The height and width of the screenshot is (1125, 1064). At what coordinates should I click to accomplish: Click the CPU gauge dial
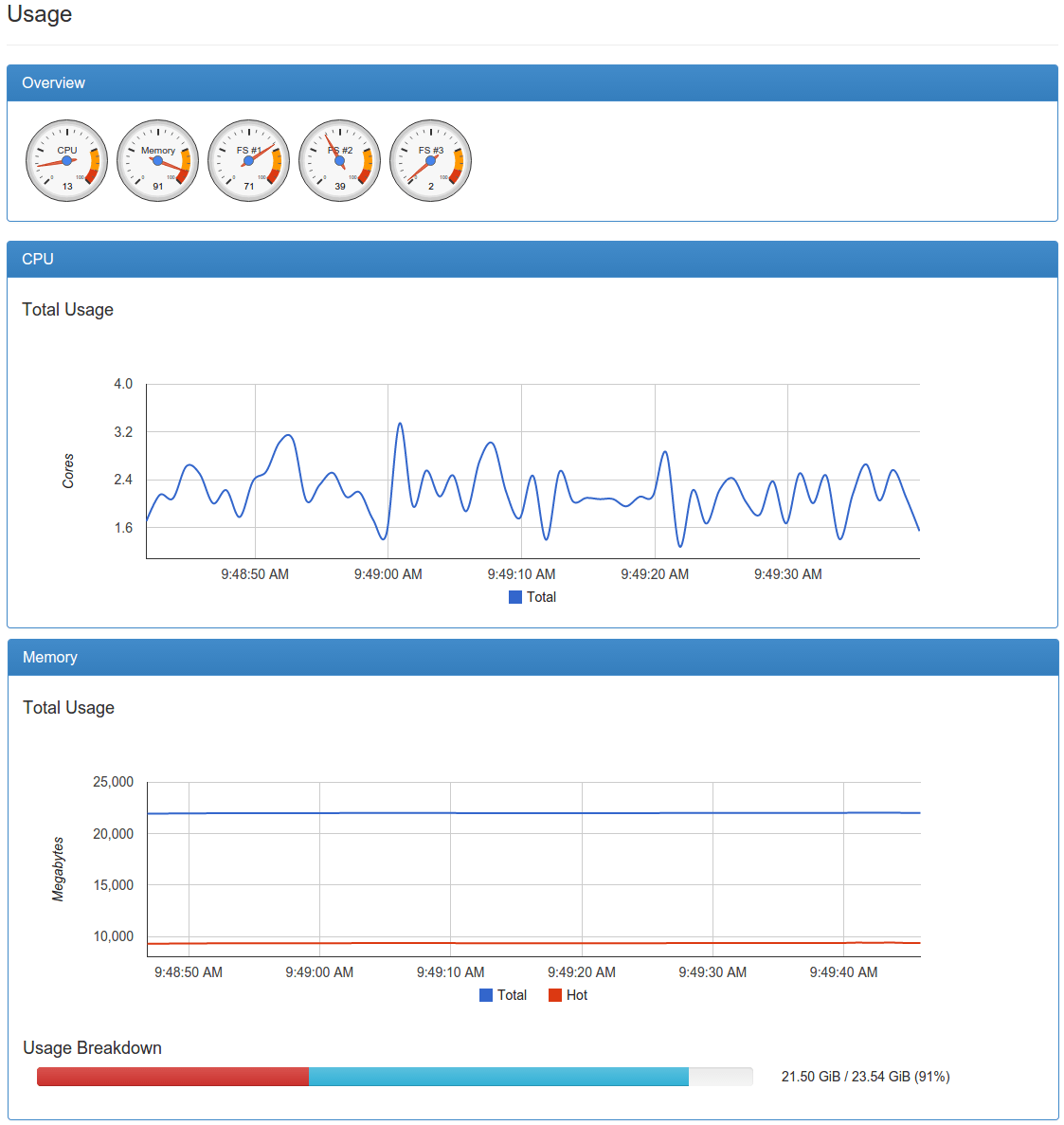(x=66, y=160)
